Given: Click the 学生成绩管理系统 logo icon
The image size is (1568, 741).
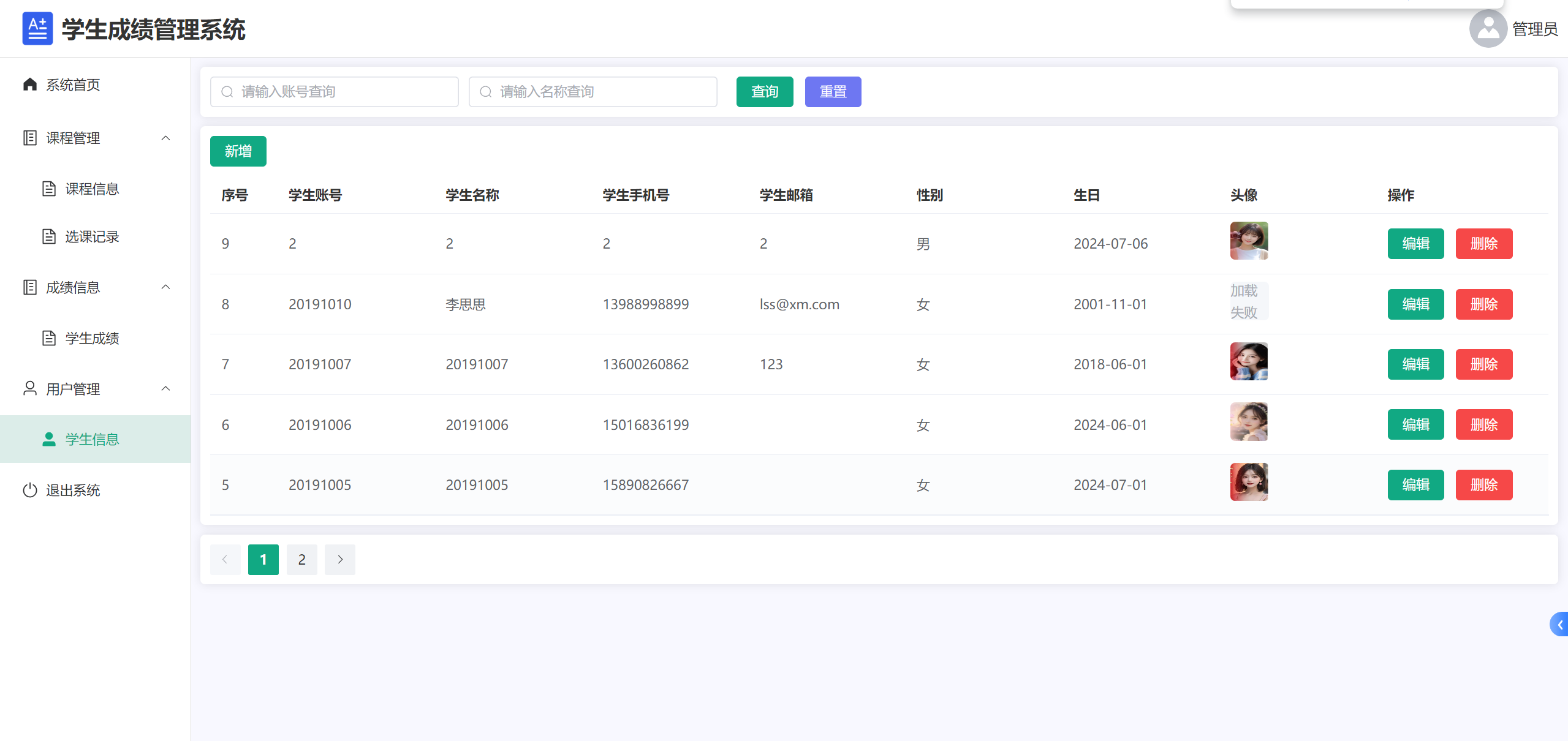Looking at the screenshot, I should [x=37, y=28].
